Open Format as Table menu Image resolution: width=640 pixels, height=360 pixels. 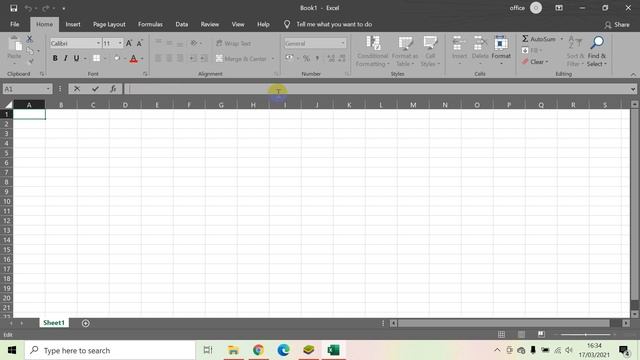pos(404,51)
